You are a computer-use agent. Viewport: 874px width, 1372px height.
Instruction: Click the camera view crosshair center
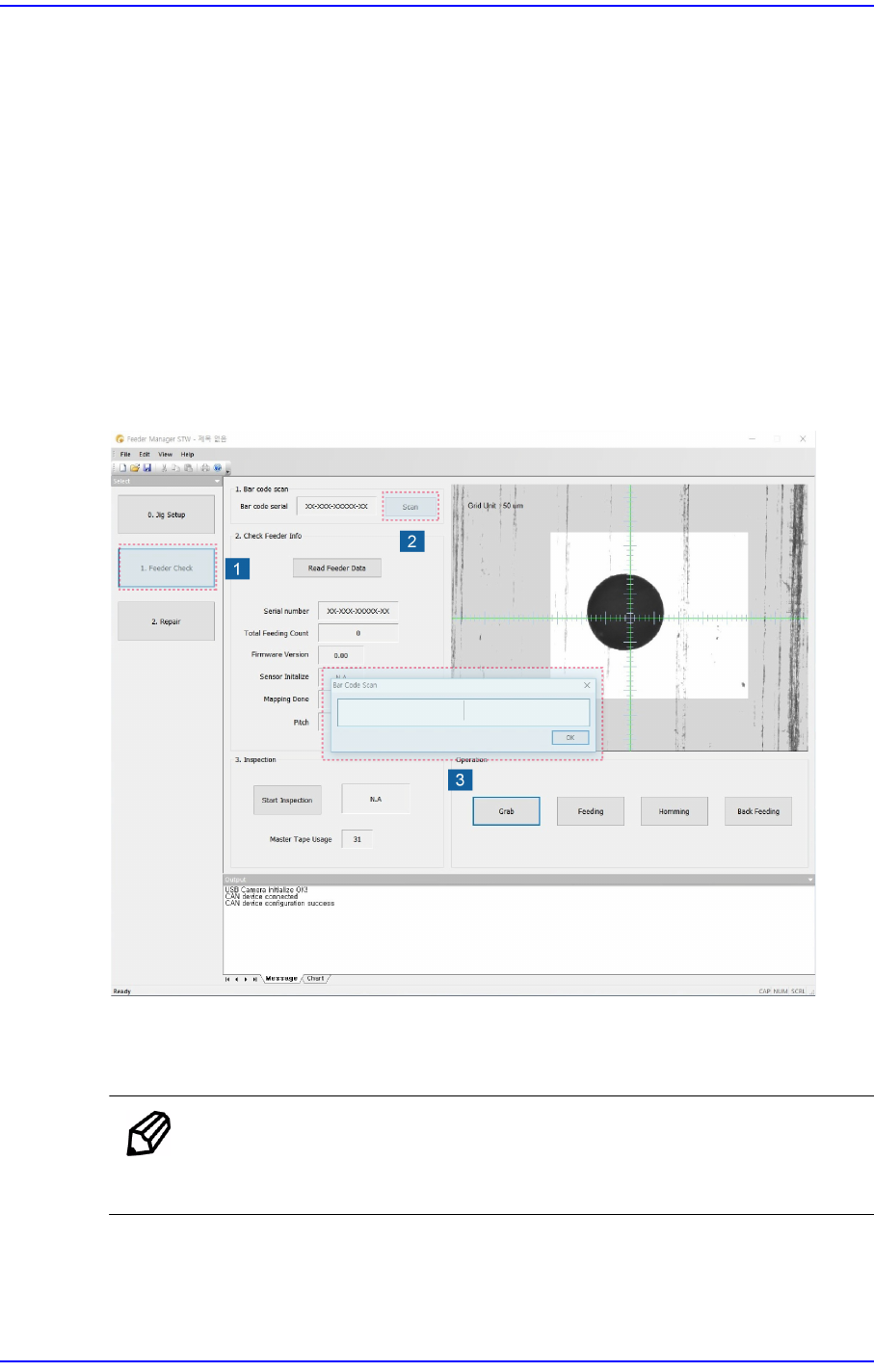[x=630, y=618]
